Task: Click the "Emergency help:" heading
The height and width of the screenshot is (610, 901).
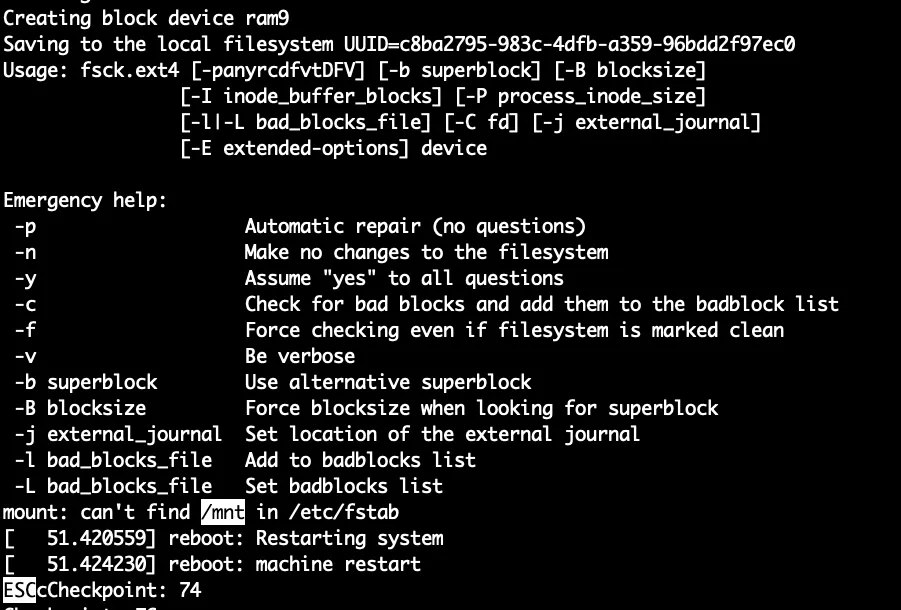Action: (x=85, y=200)
